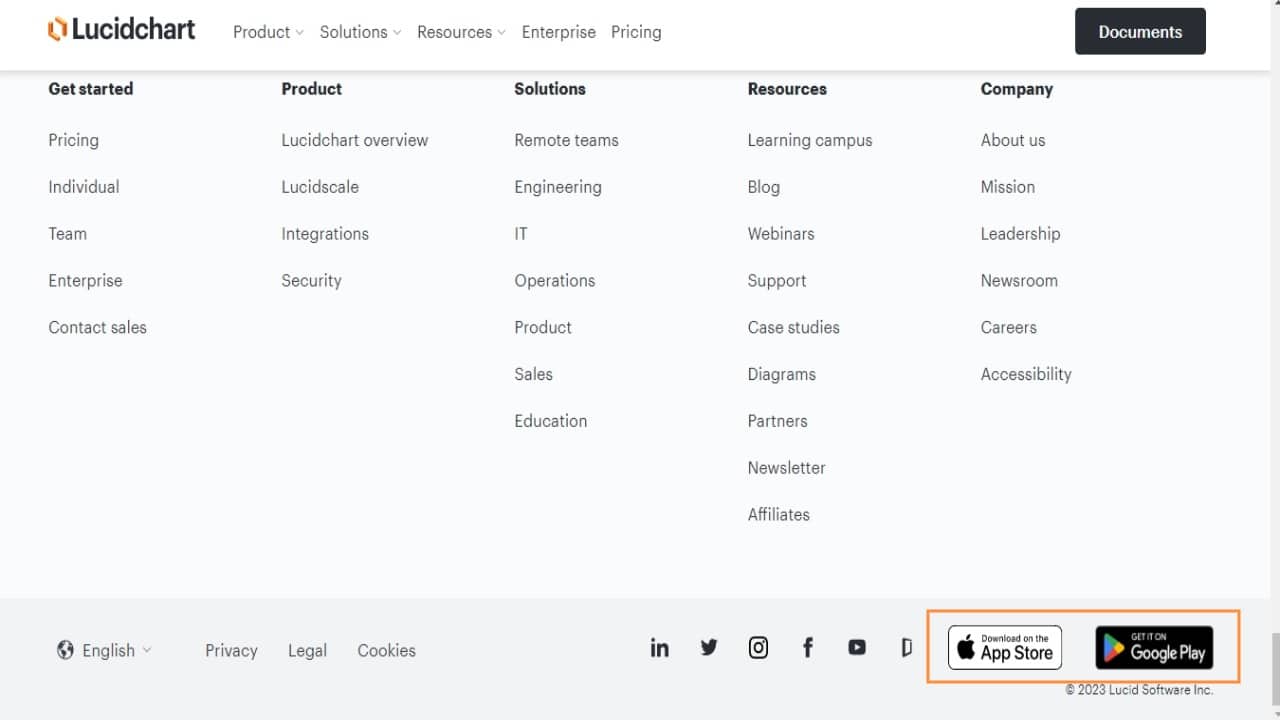Click the globe language icon
1280x720 pixels.
pyautogui.click(x=65, y=650)
